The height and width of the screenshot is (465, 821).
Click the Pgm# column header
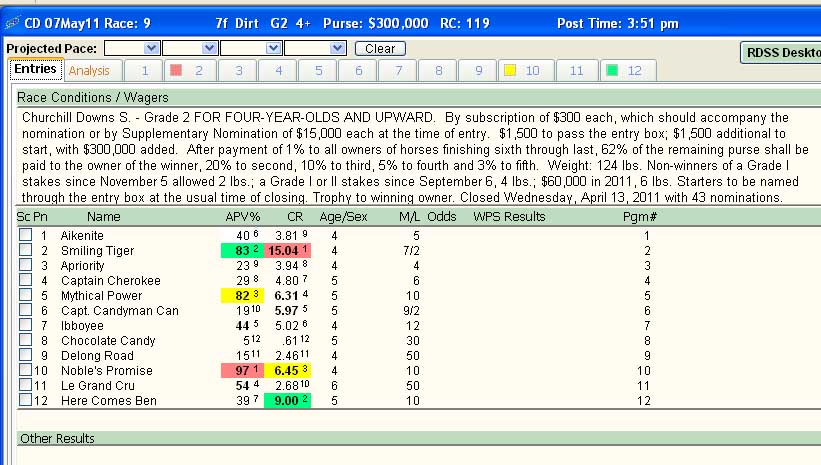pos(639,217)
